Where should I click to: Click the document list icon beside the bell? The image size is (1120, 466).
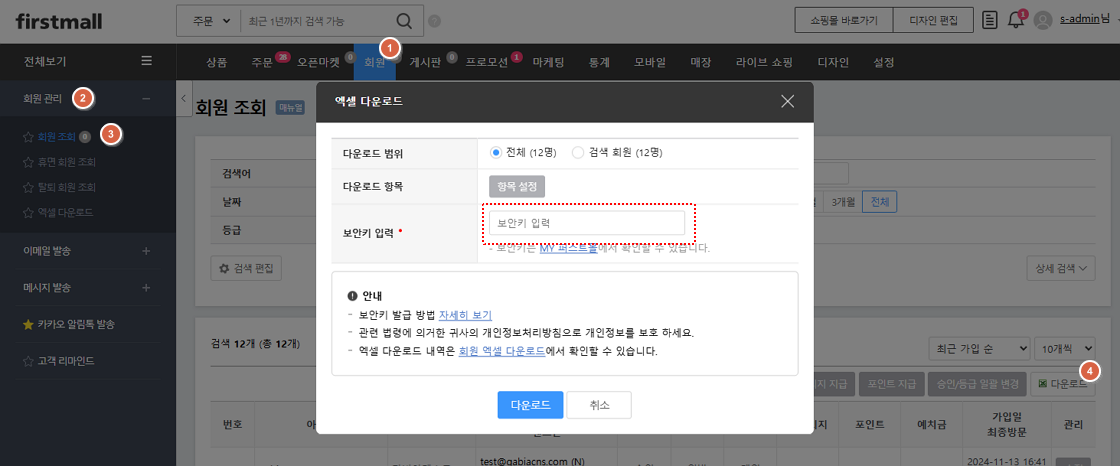point(990,20)
